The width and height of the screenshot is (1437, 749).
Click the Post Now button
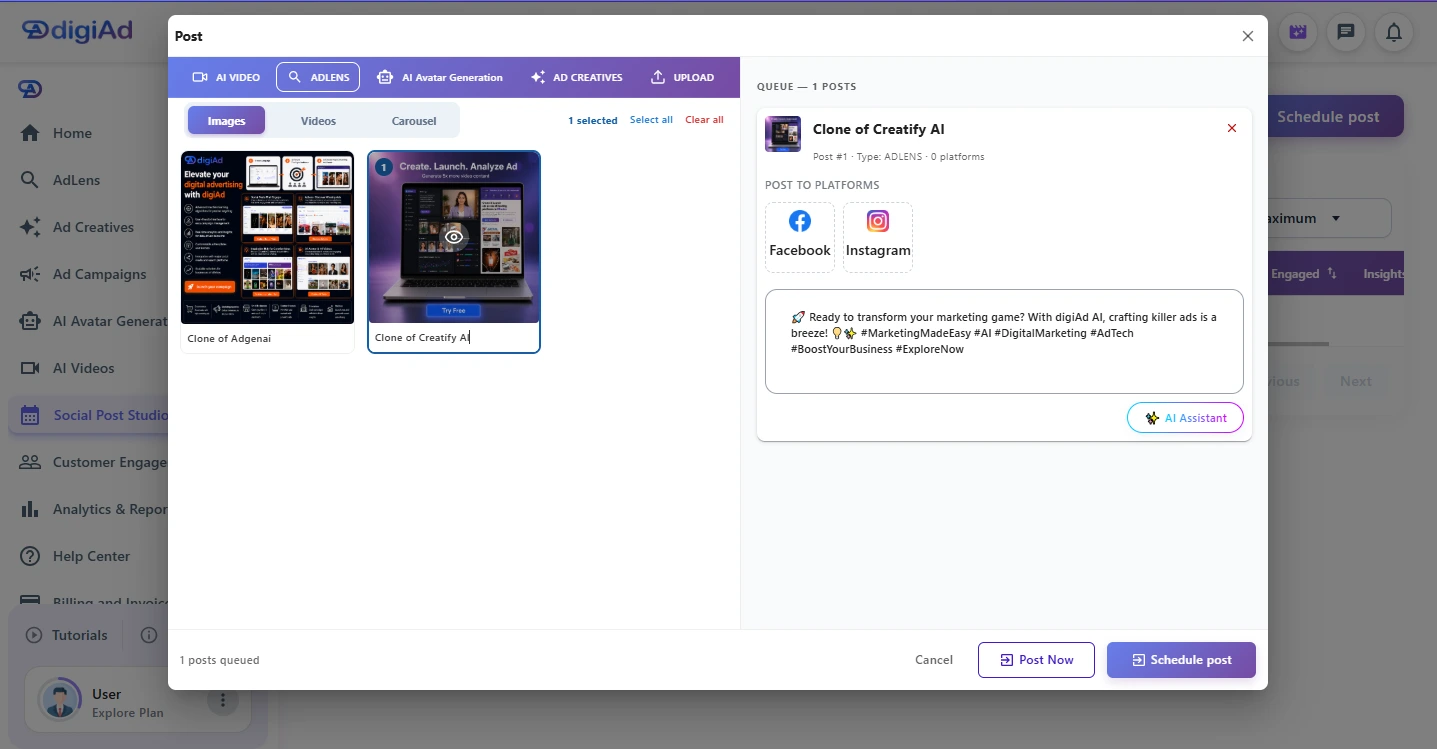(1036, 660)
